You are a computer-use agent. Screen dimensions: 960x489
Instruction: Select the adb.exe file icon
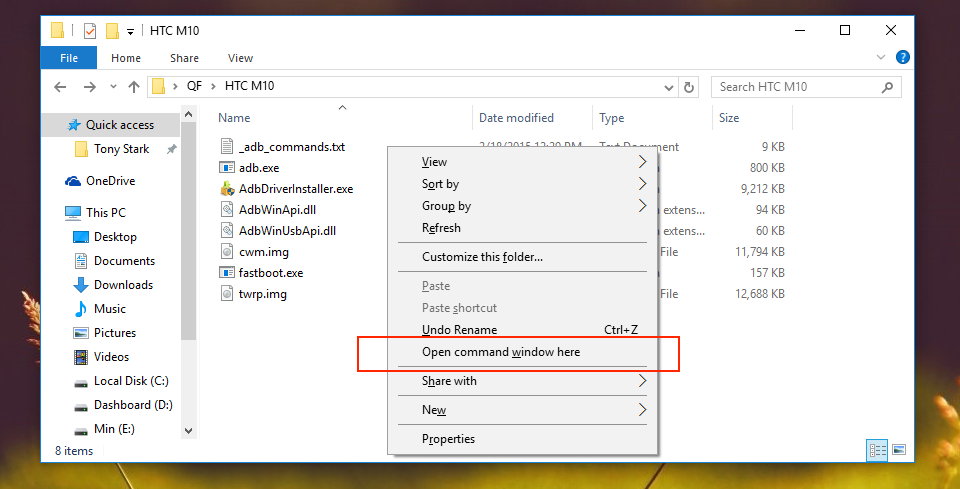227,167
